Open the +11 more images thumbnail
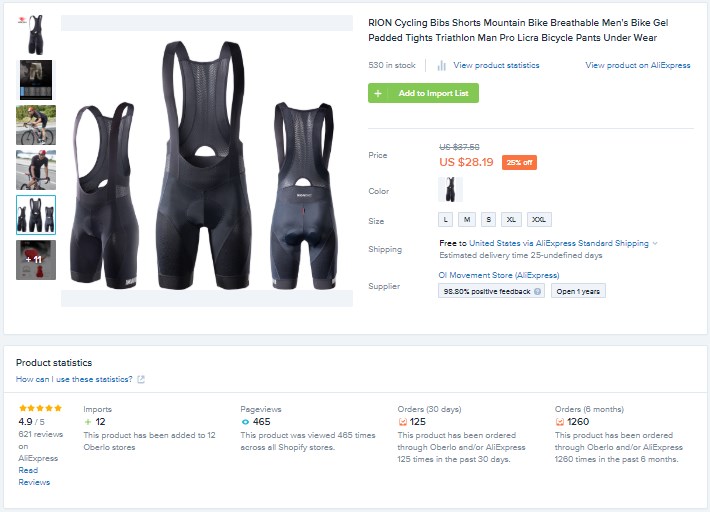 (x=36, y=260)
